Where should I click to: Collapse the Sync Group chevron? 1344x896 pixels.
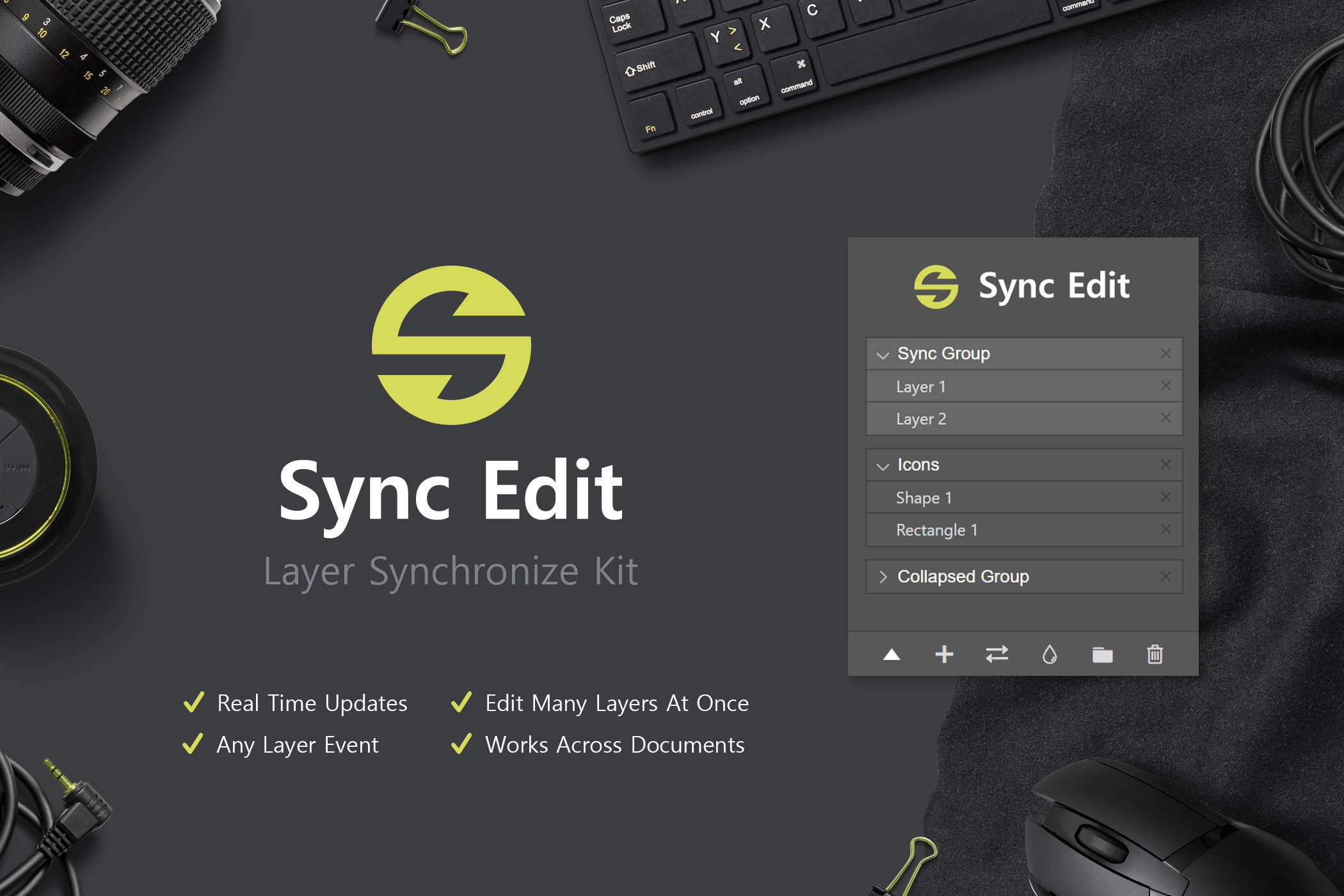click(x=883, y=355)
